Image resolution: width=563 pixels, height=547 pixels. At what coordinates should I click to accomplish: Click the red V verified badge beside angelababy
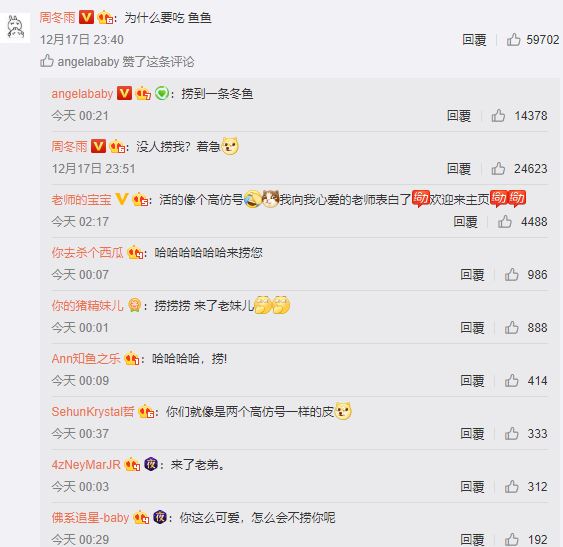click(x=125, y=93)
